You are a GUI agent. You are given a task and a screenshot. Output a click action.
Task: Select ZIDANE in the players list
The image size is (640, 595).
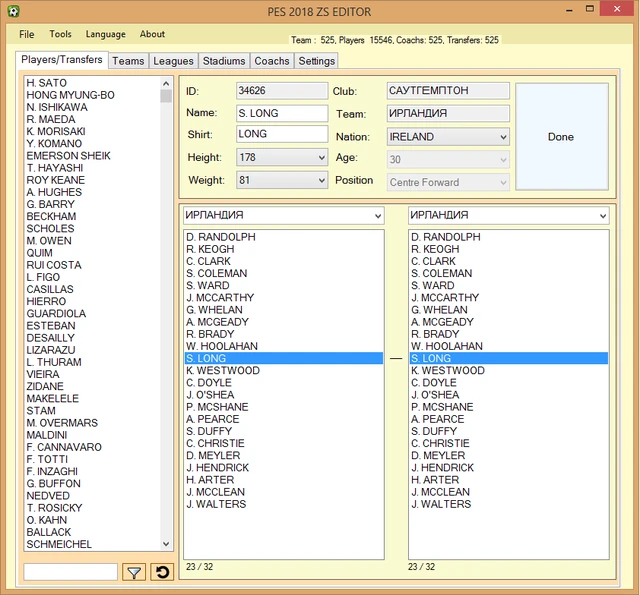click(45, 386)
